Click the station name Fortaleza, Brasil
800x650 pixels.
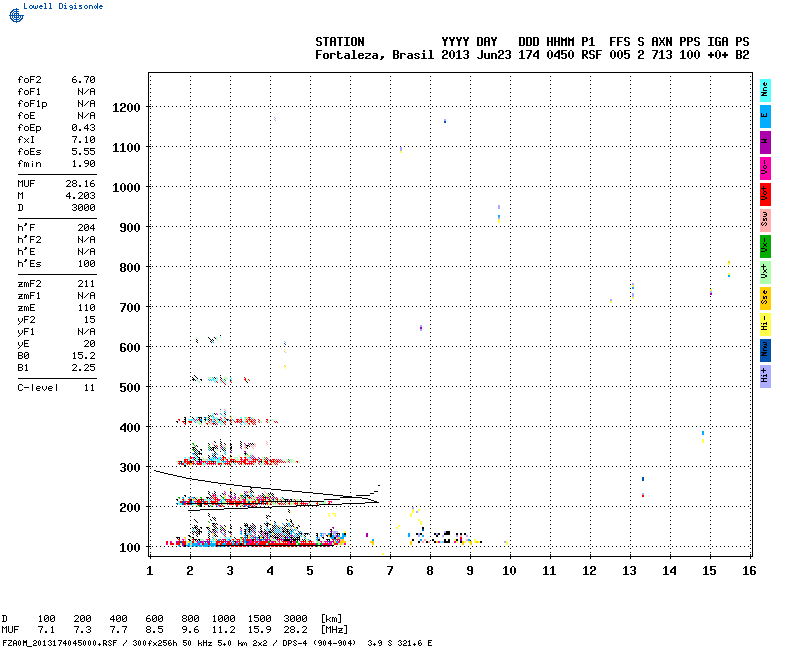tap(374, 55)
